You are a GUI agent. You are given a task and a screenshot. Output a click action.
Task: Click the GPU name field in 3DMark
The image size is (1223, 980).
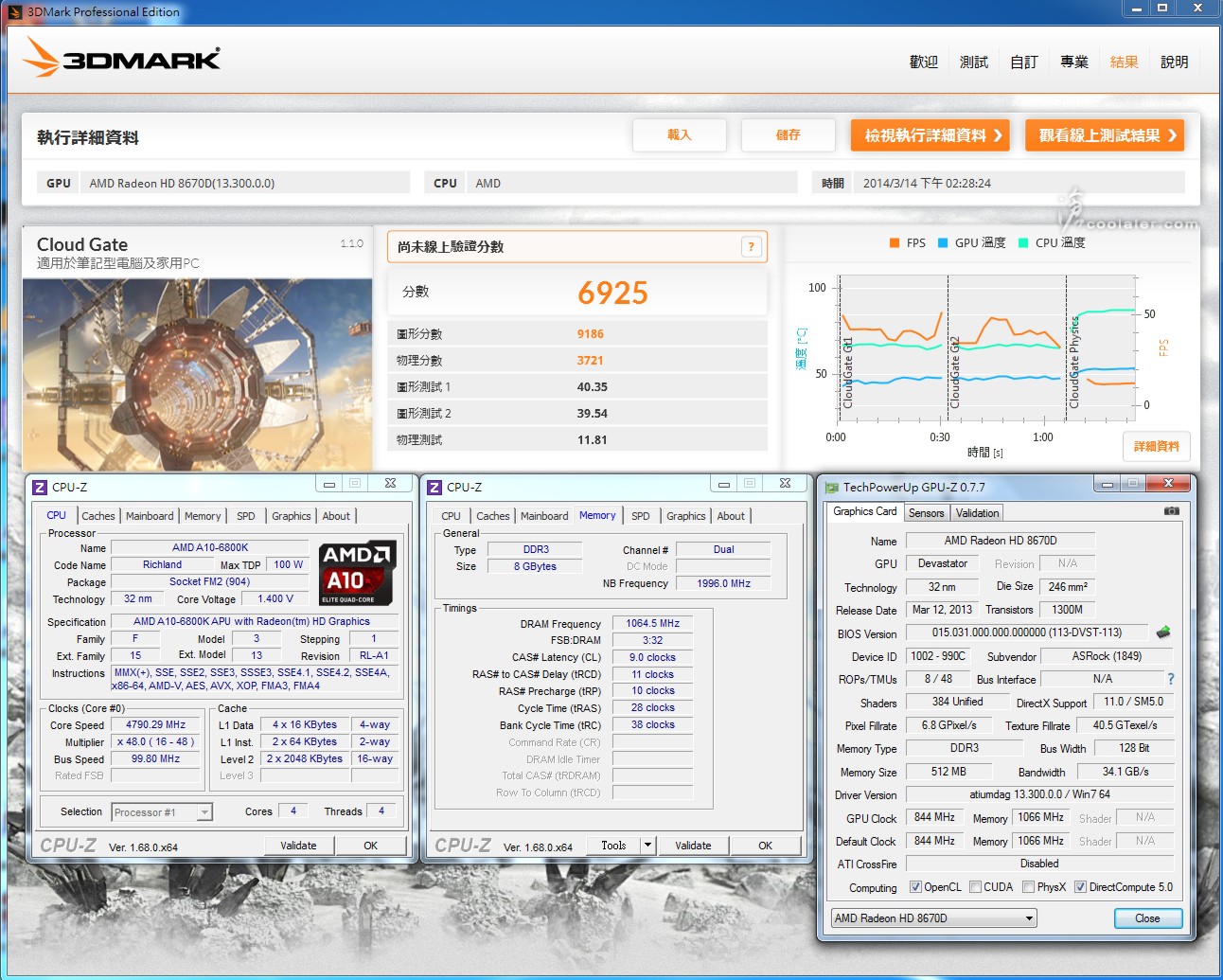tap(244, 183)
